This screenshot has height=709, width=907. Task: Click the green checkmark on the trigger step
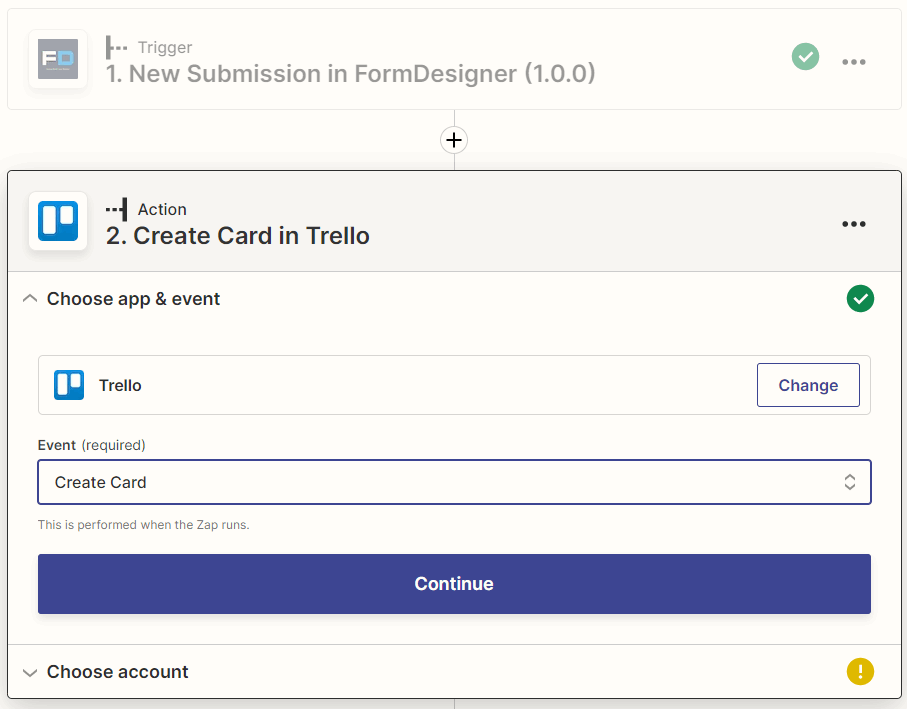[x=805, y=57]
